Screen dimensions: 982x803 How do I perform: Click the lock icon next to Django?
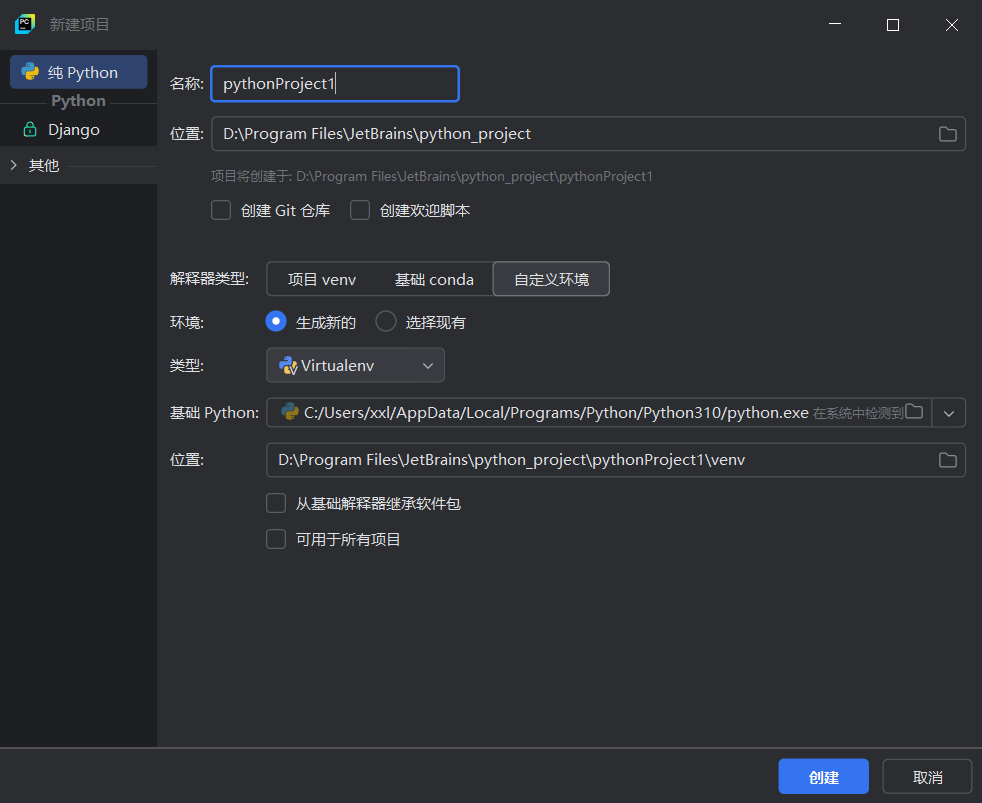[30, 130]
